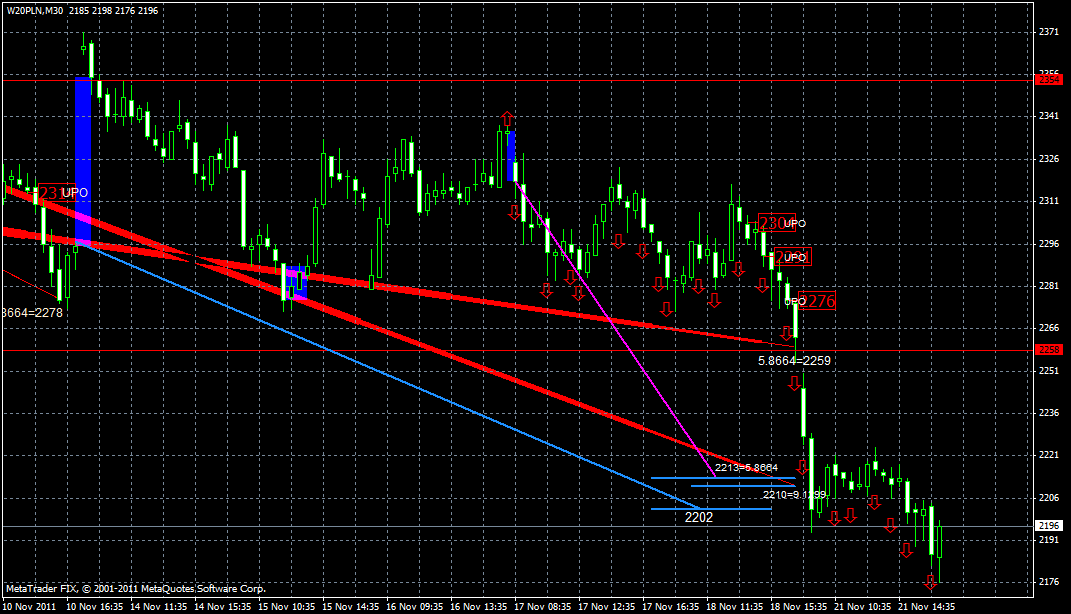Click the 17 Nov 08:35 time axis label
This screenshot has width=1071, height=614.
click(542, 606)
